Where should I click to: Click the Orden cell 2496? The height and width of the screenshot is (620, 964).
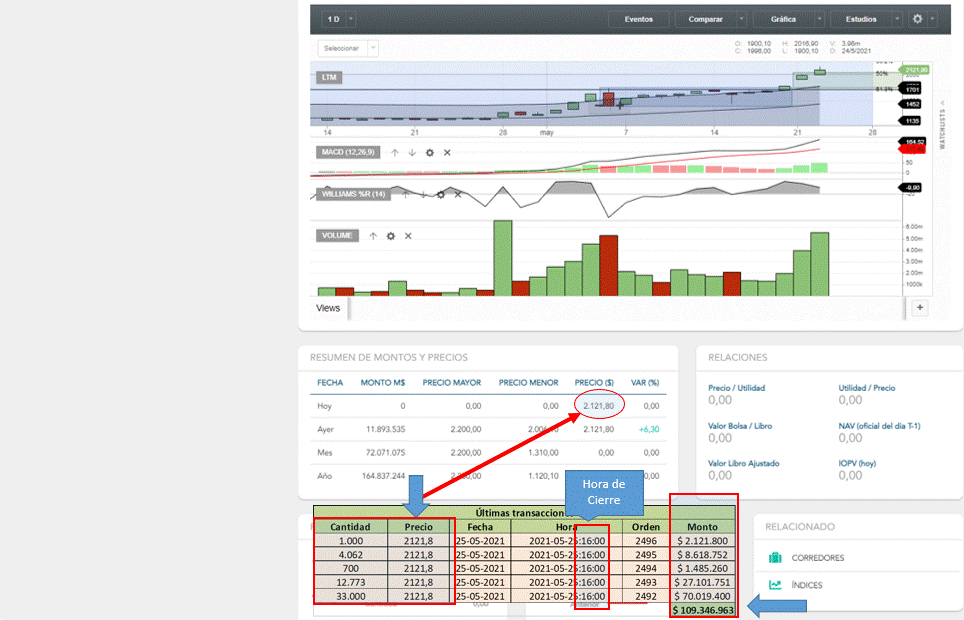pyautogui.click(x=646, y=541)
